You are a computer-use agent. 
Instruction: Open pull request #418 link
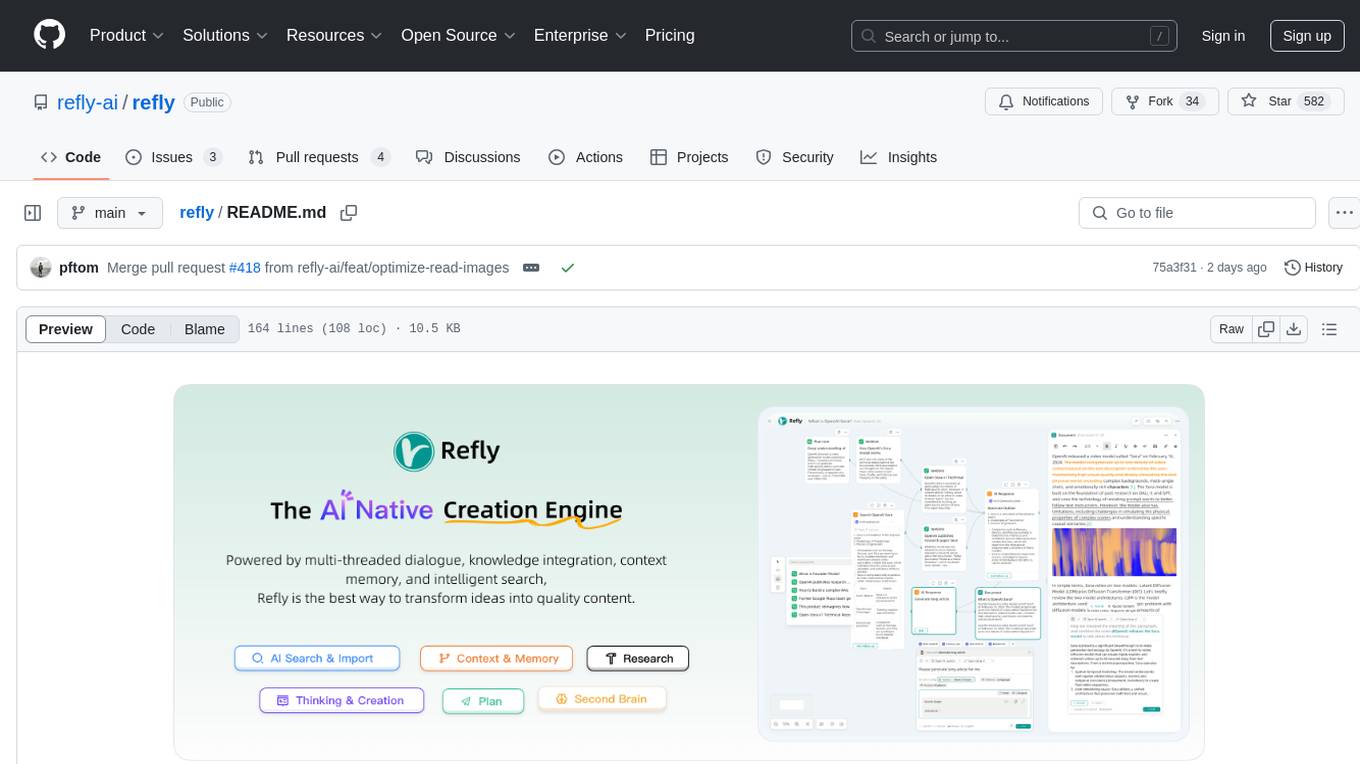(244, 267)
